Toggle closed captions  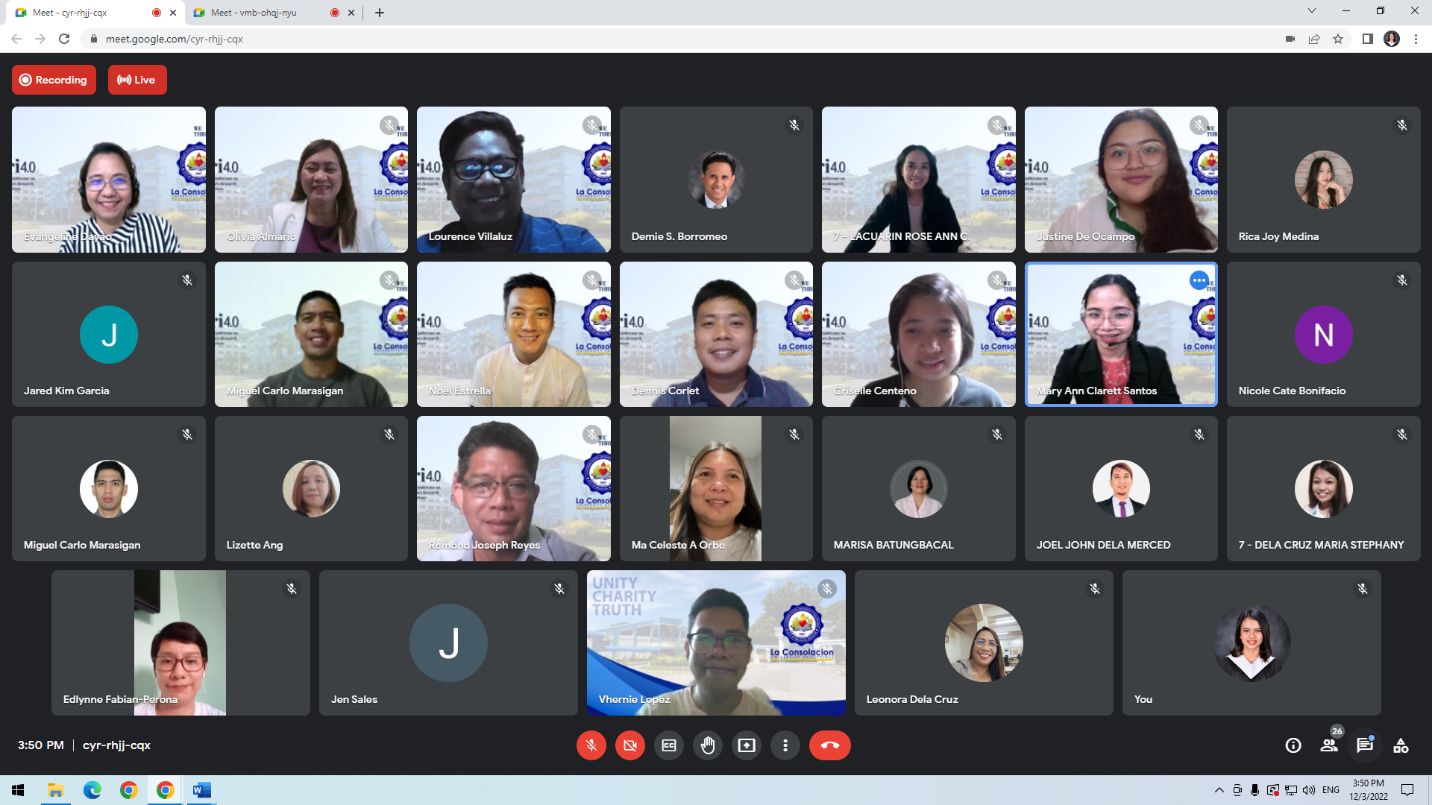pyautogui.click(x=669, y=745)
